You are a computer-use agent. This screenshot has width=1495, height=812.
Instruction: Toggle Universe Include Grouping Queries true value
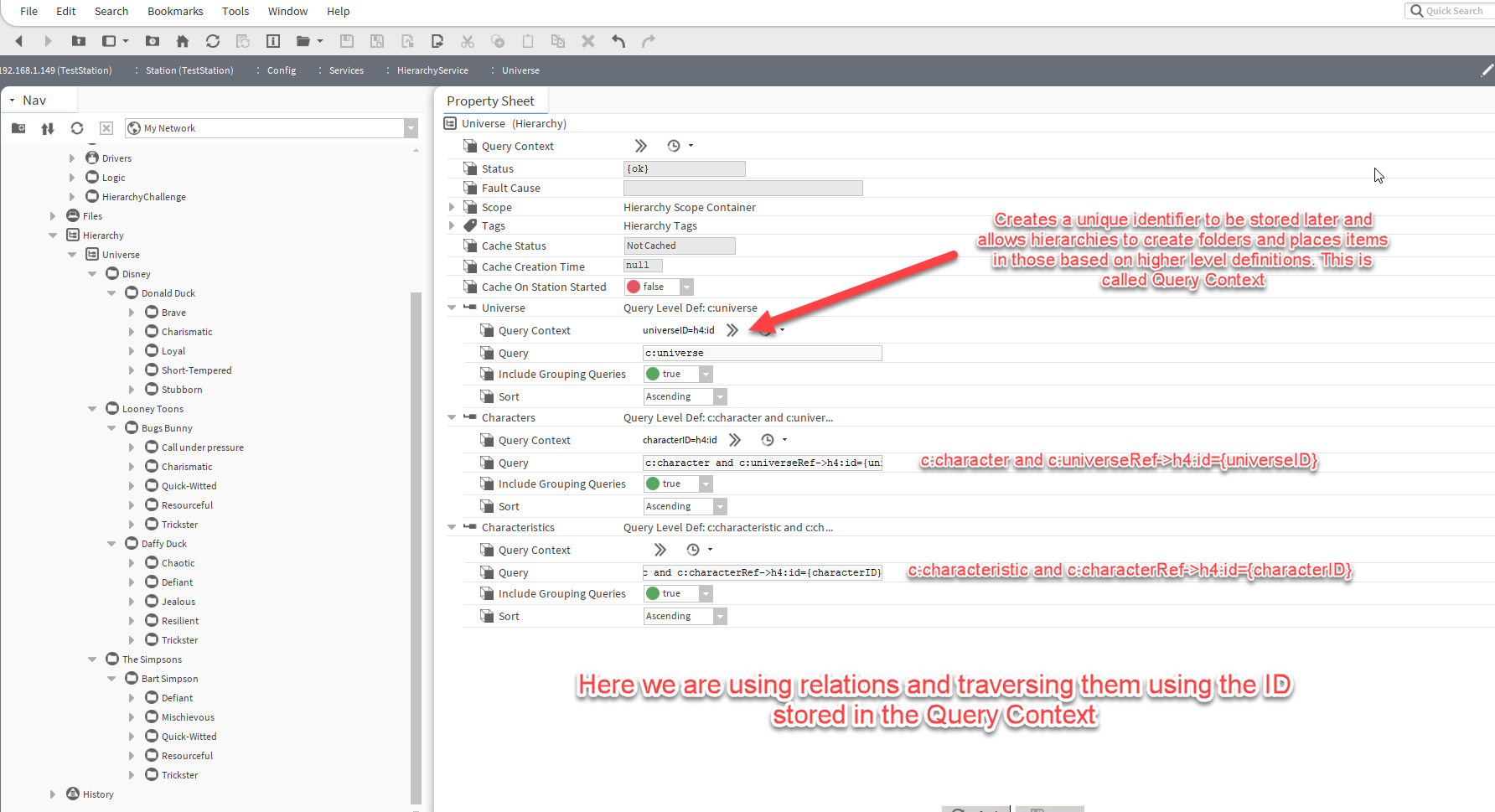[x=677, y=375]
